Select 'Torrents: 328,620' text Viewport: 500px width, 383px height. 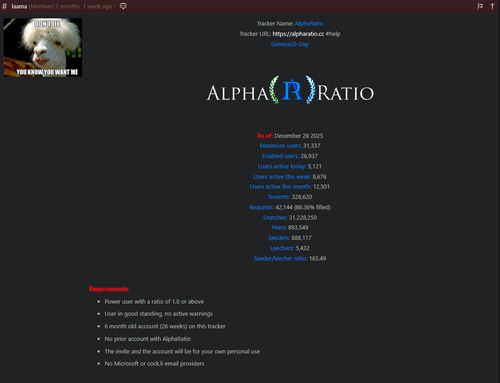pyautogui.click(x=290, y=197)
